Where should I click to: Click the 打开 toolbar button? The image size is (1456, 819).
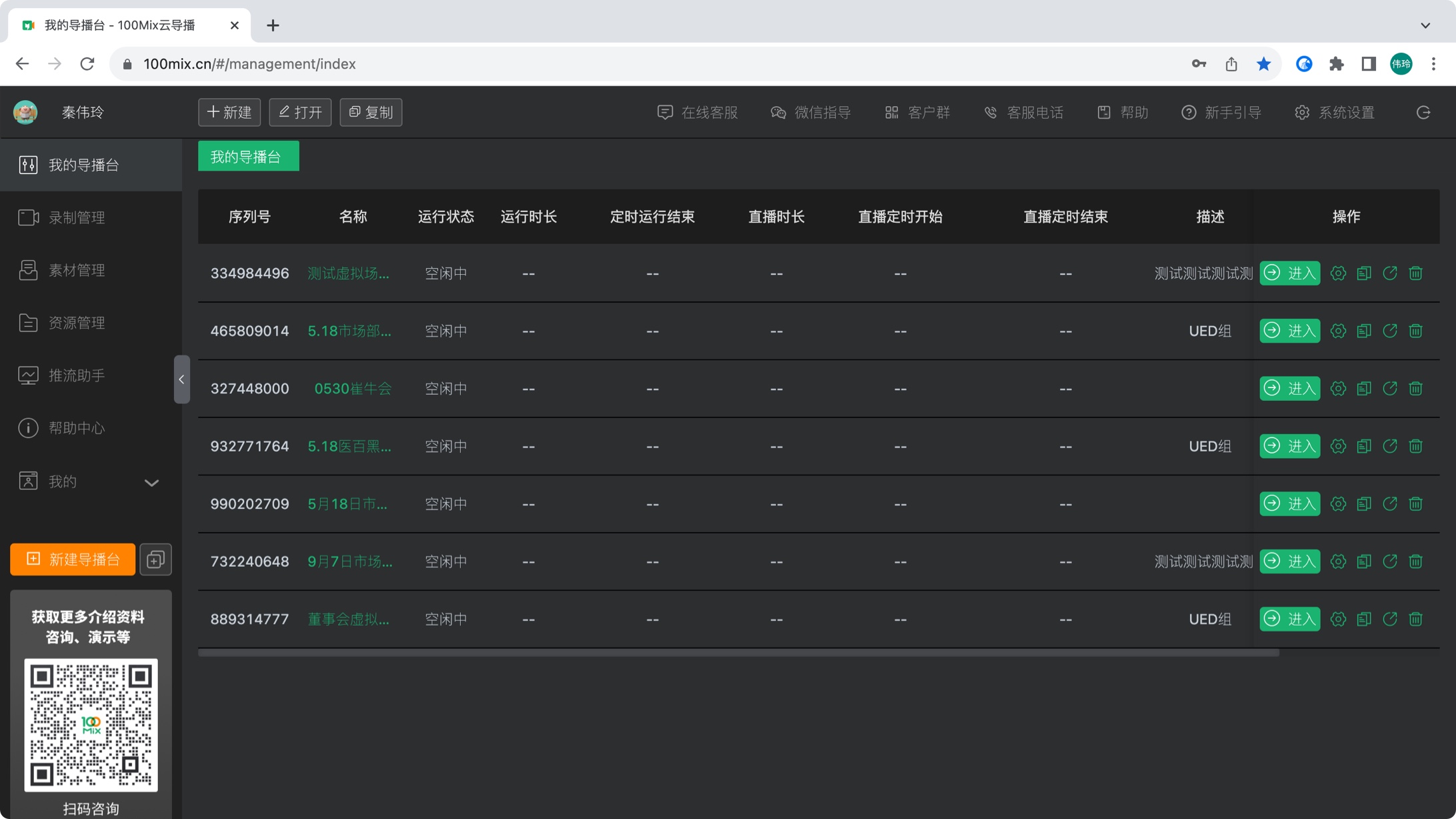(300, 112)
